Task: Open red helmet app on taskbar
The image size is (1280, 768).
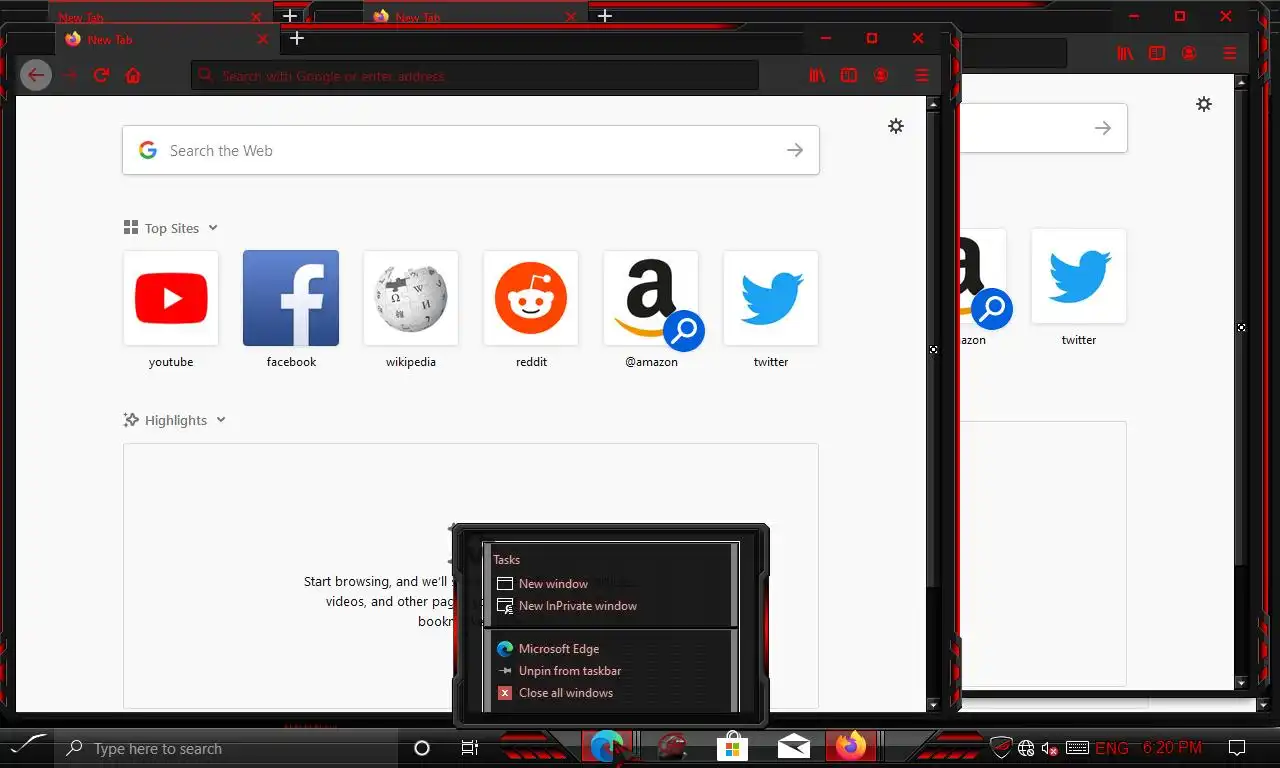Action: click(671, 747)
